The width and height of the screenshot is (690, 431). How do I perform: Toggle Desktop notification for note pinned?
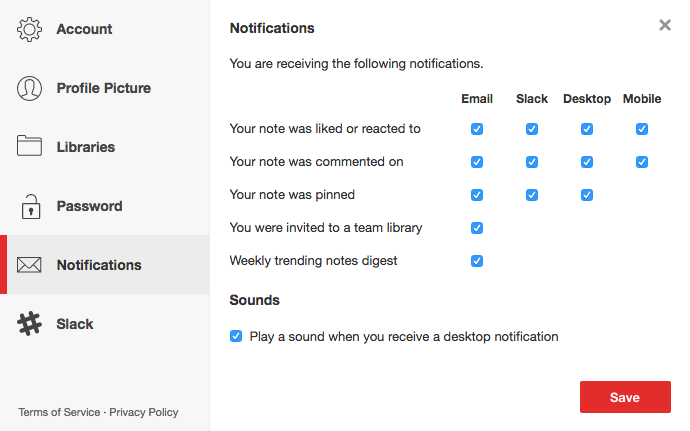coord(587,195)
